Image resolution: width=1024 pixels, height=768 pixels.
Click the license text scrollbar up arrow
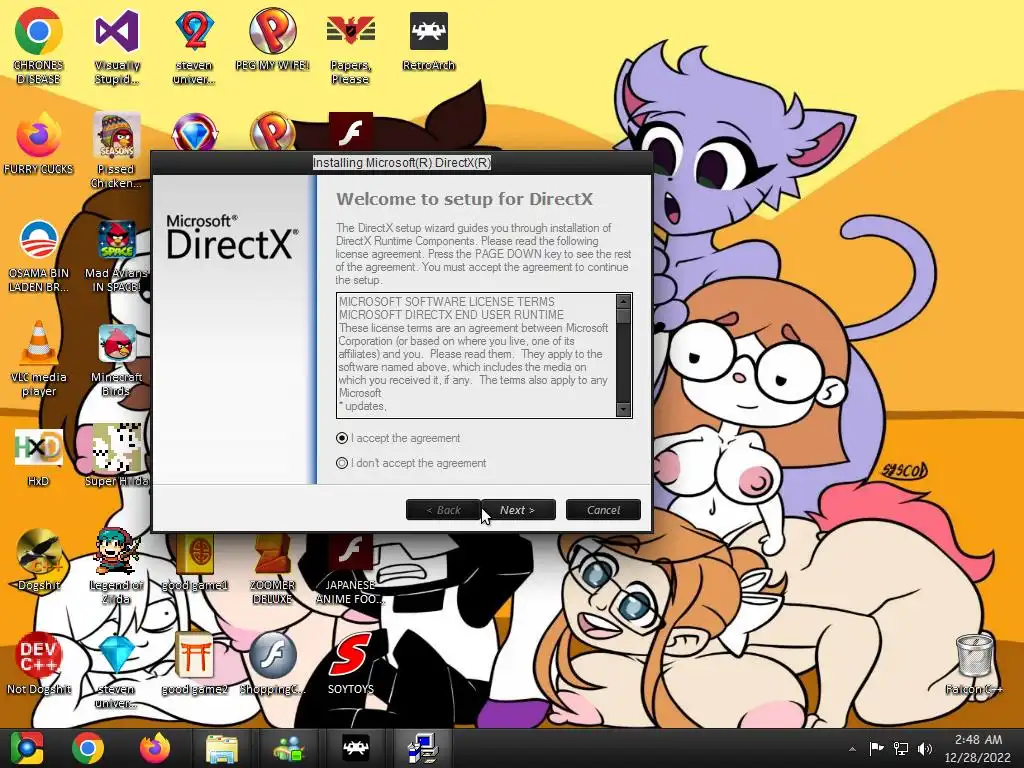623,301
